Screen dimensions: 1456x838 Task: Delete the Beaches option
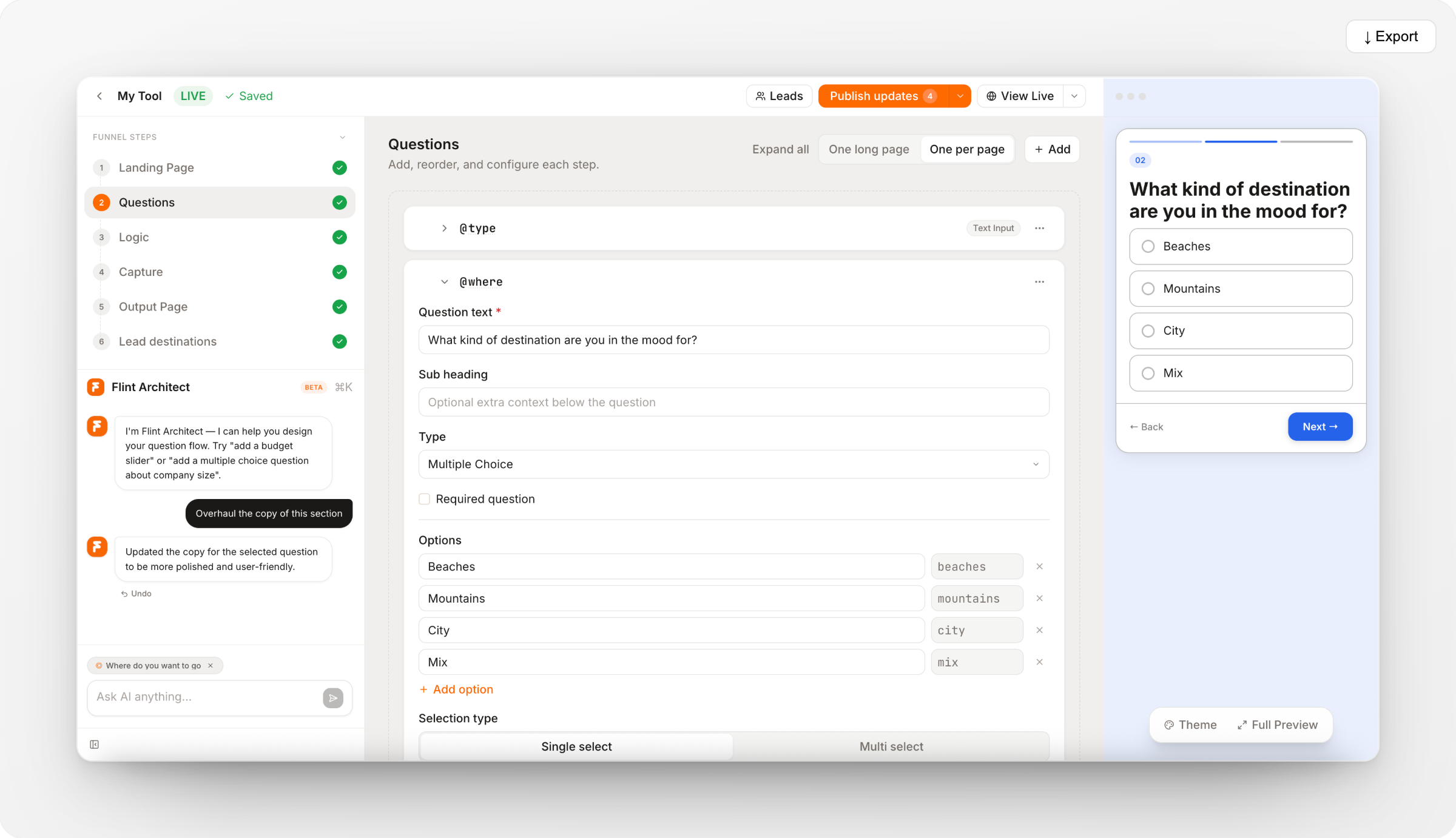[x=1039, y=566]
